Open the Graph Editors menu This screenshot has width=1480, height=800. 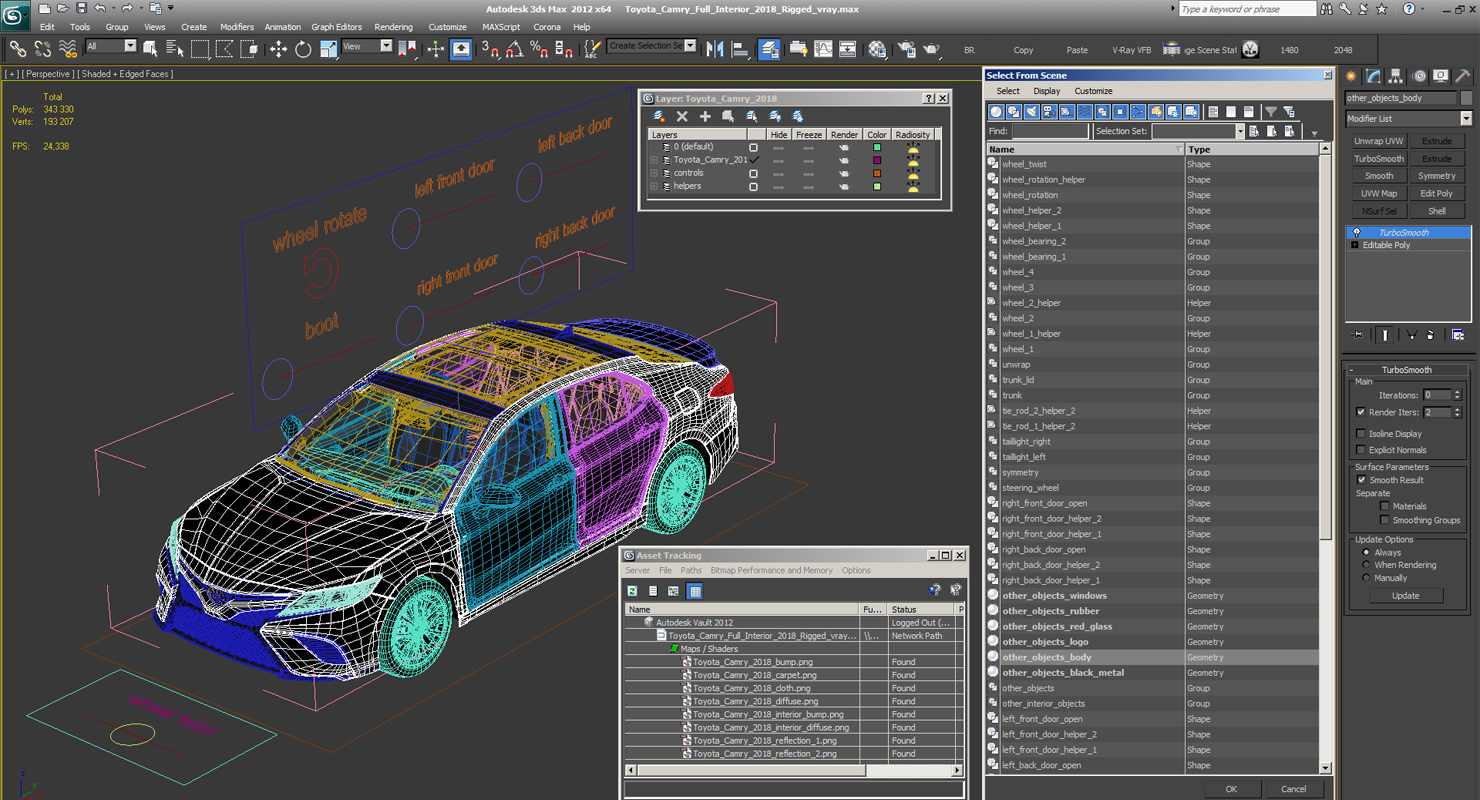336,27
